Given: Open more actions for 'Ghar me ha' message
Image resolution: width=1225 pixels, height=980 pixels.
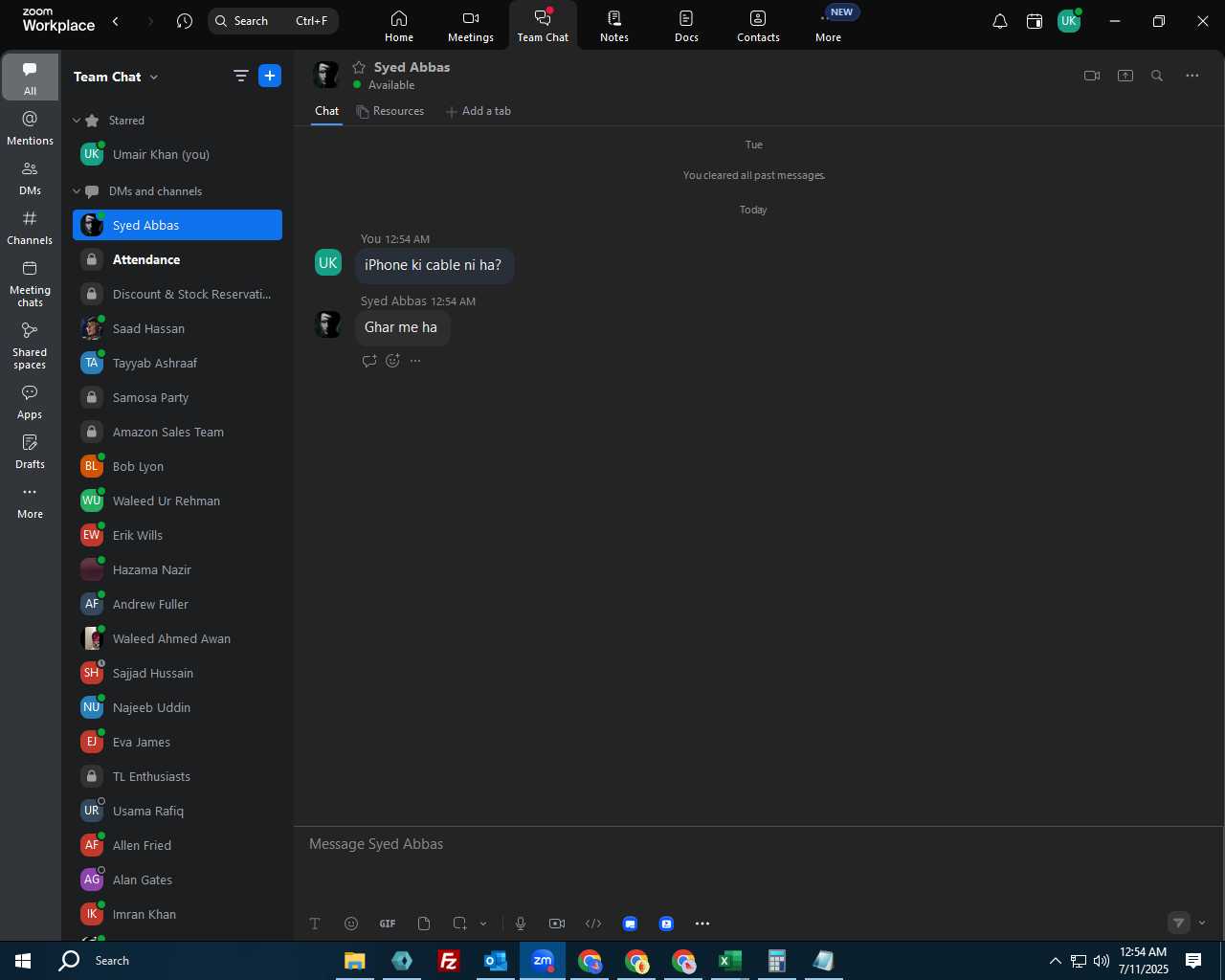Looking at the screenshot, I should point(415,361).
